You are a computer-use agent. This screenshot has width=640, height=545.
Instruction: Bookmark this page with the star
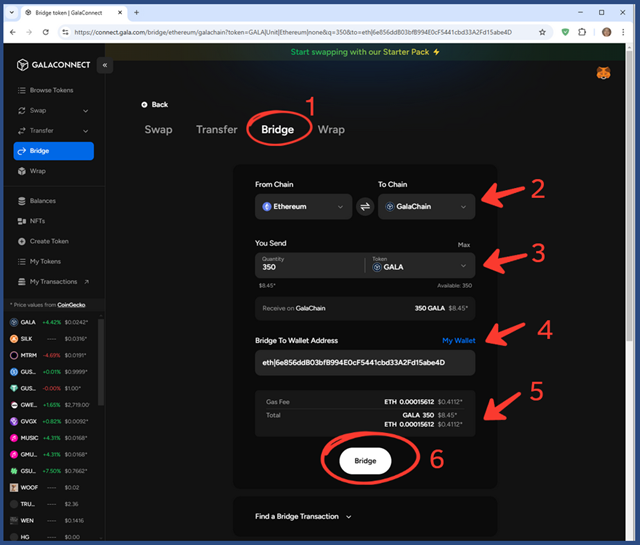click(542, 32)
